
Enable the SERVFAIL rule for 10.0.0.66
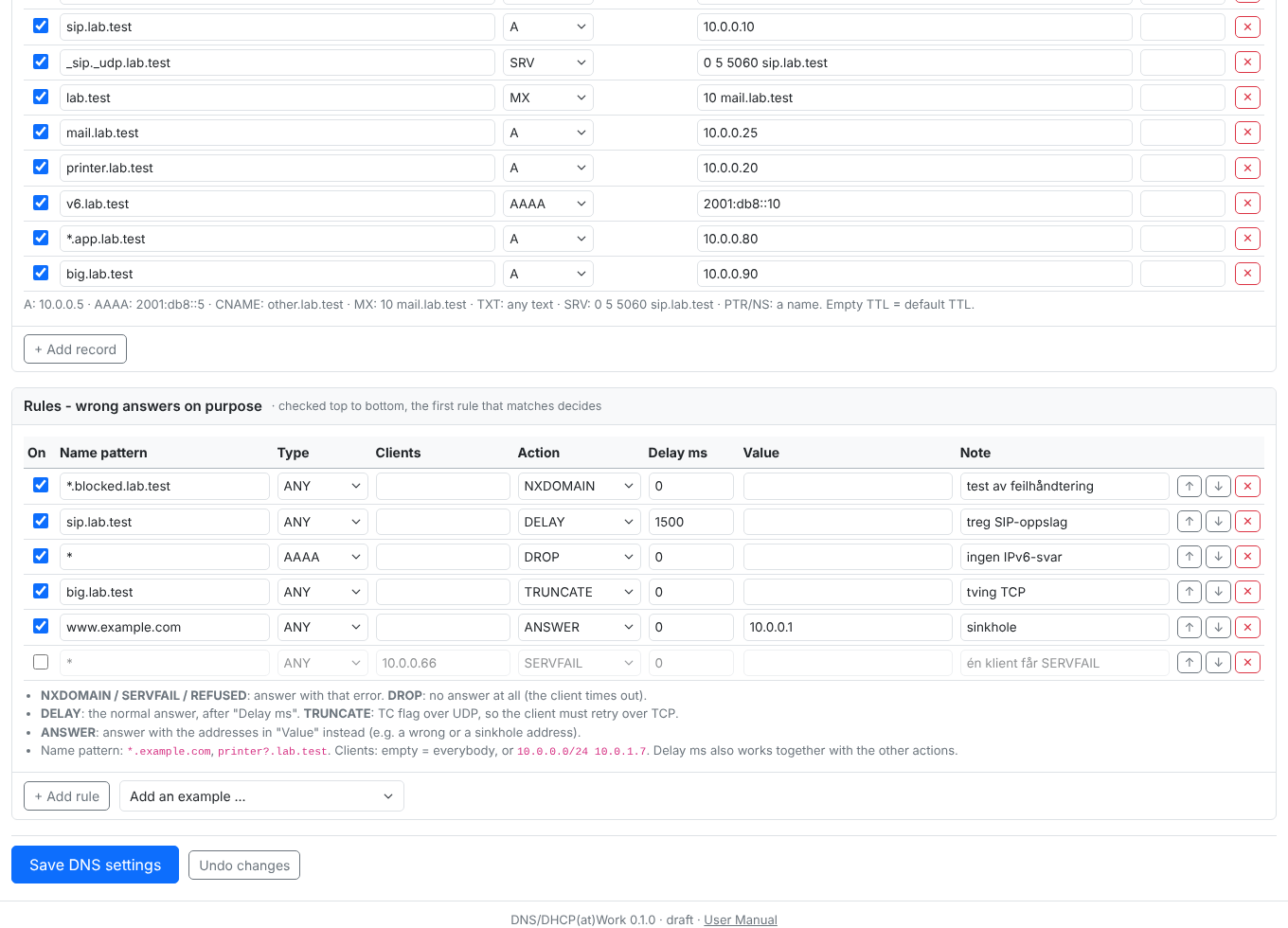[41, 662]
